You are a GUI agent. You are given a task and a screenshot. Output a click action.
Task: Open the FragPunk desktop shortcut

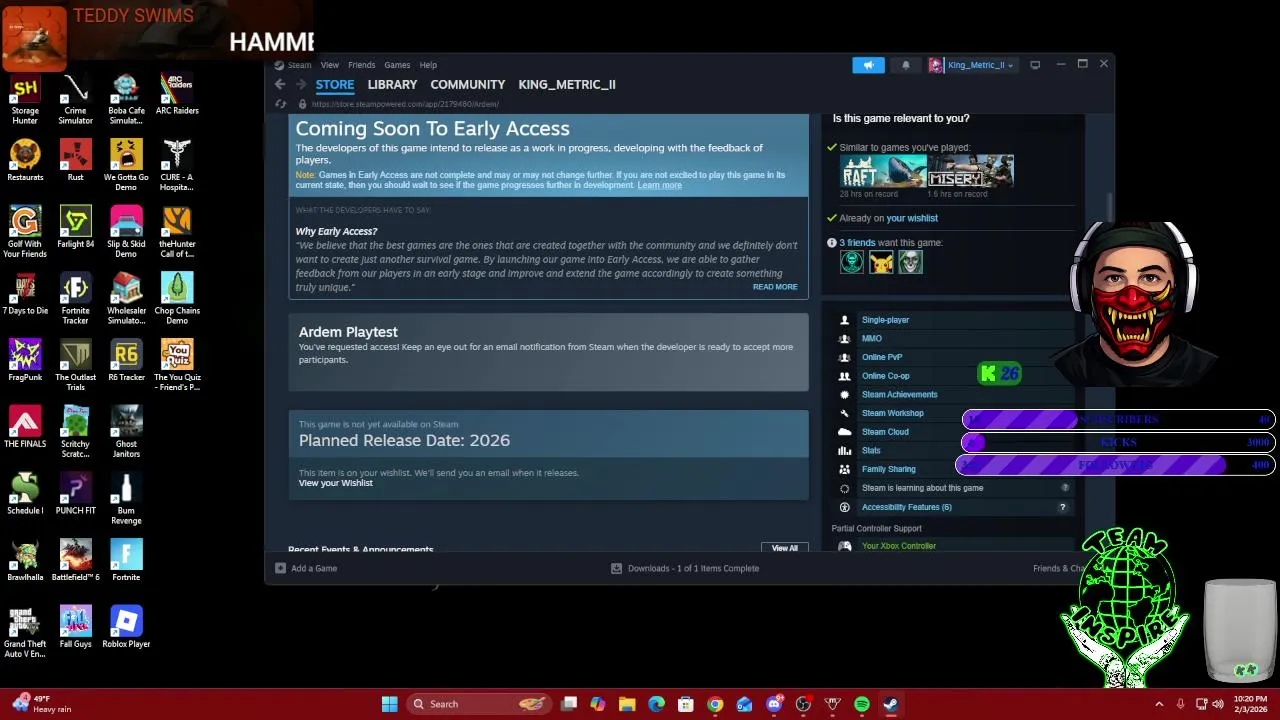point(25,362)
